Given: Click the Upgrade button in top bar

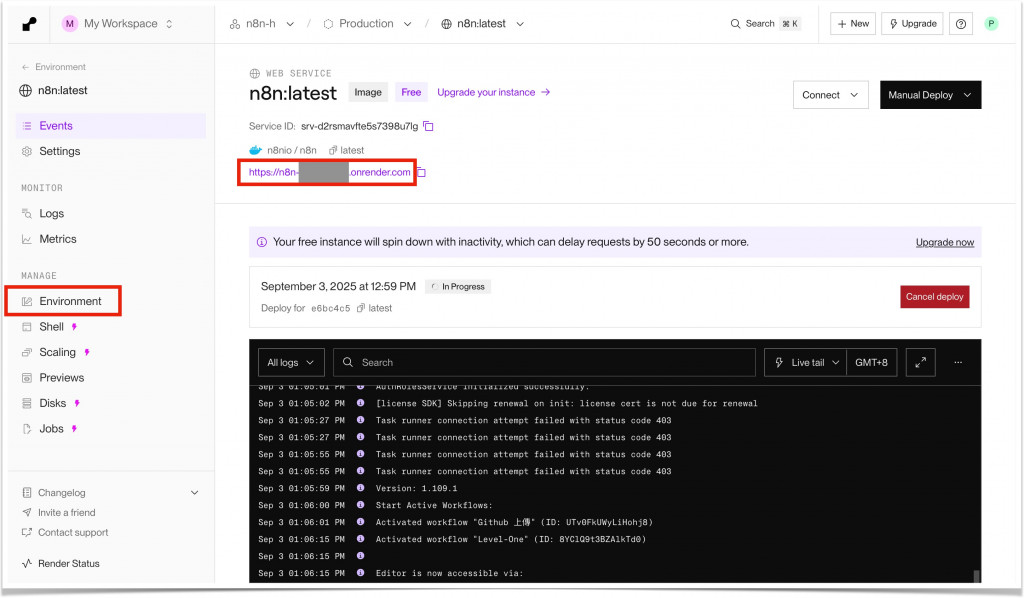Looking at the screenshot, I should (x=912, y=24).
